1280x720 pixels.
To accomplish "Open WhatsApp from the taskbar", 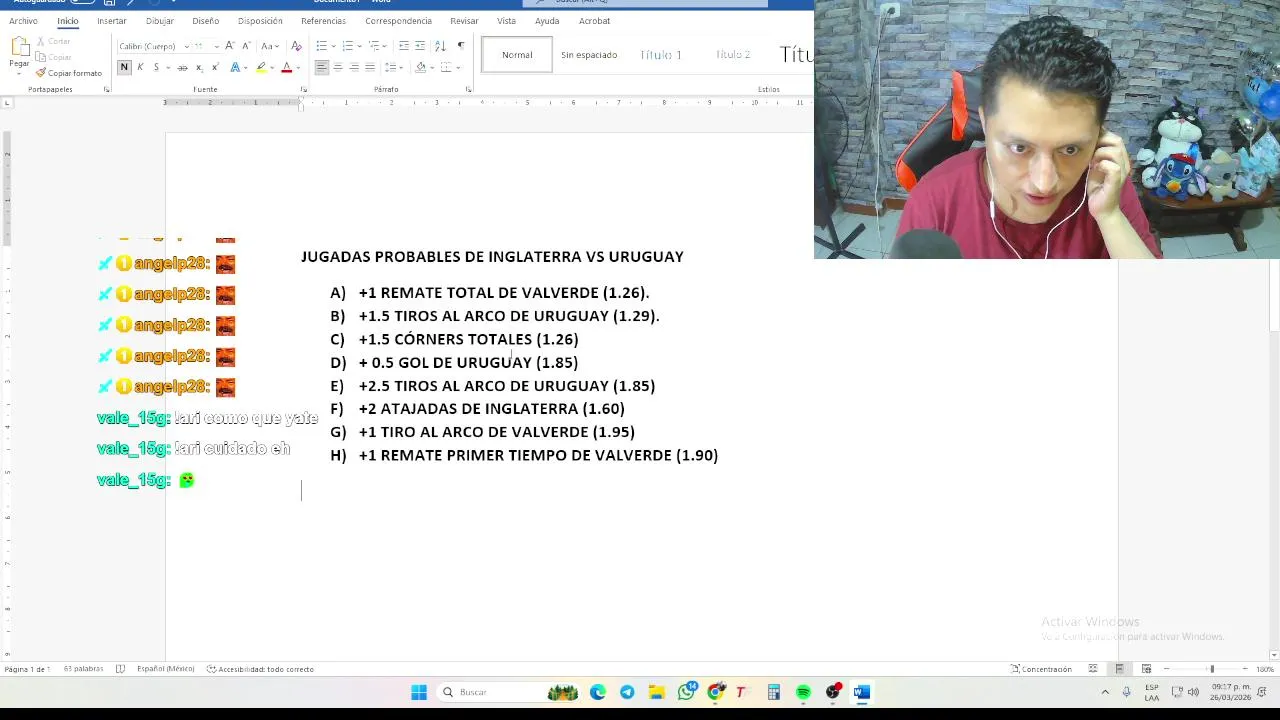I will [686, 692].
